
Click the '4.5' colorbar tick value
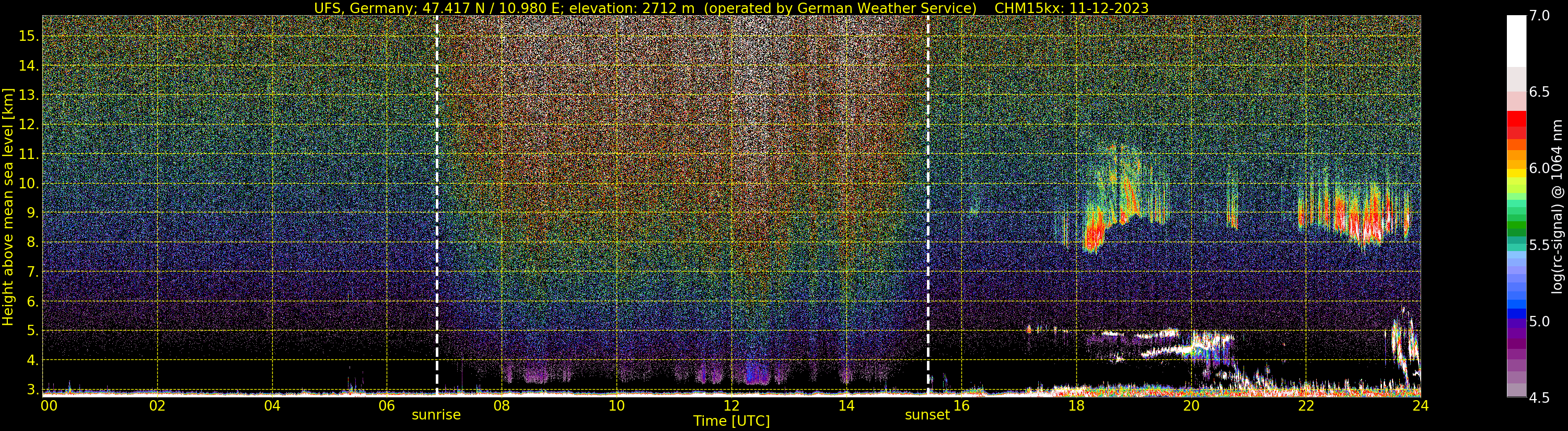pos(1539,398)
